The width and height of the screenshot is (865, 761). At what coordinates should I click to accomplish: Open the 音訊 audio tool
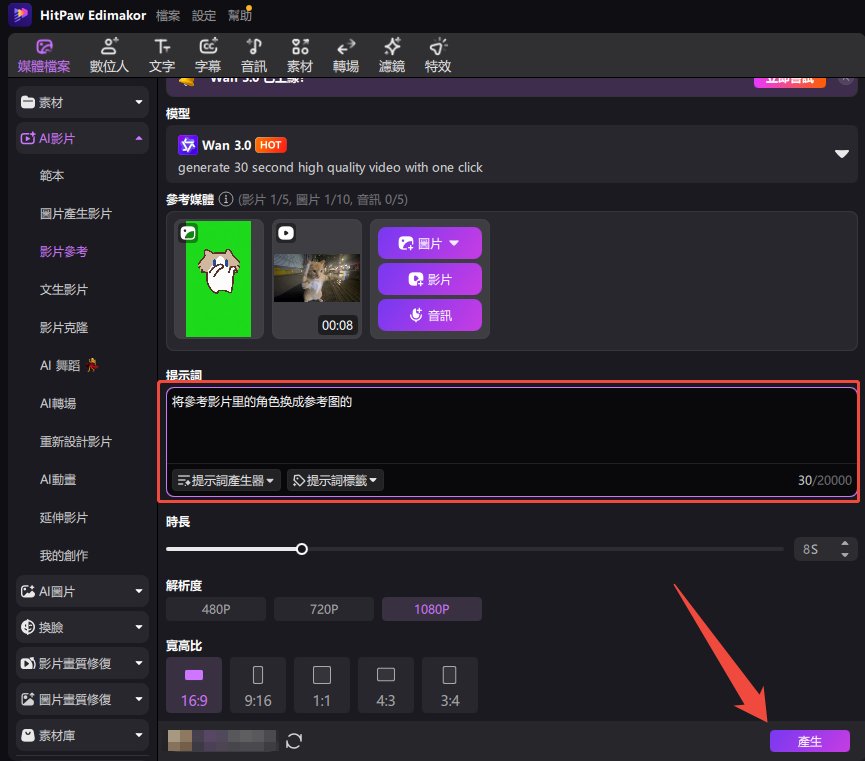[254, 56]
